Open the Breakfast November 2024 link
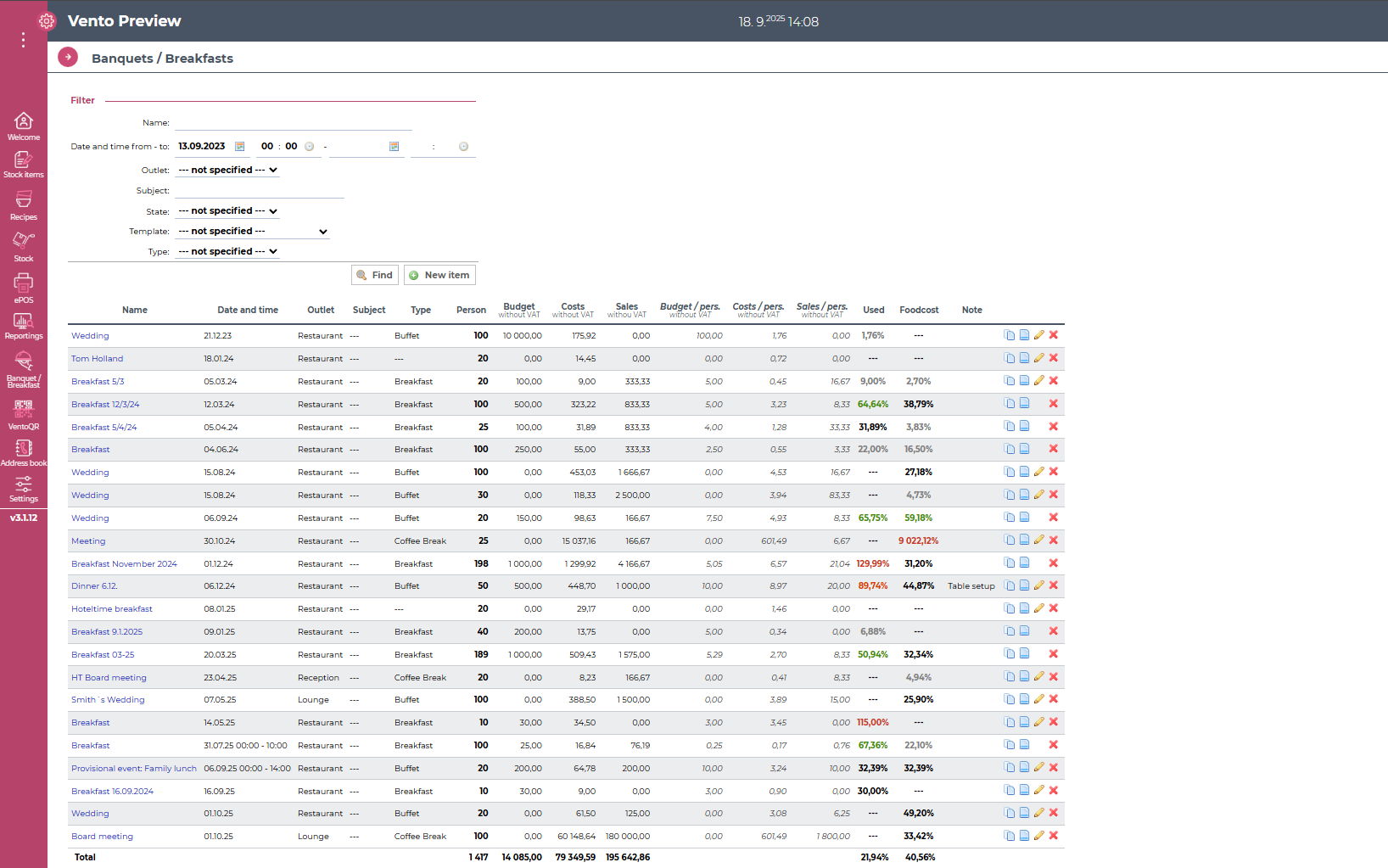The width and height of the screenshot is (1388, 868). click(x=124, y=563)
